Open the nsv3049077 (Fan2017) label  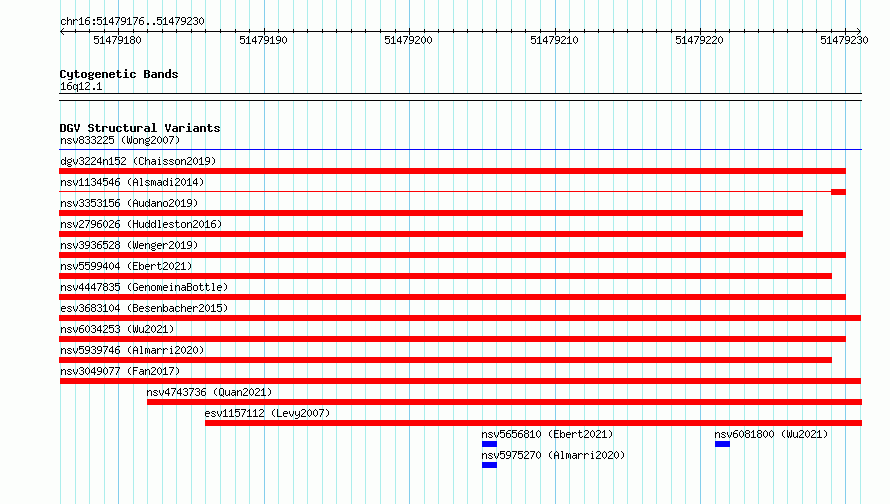pyautogui.click(x=120, y=371)
